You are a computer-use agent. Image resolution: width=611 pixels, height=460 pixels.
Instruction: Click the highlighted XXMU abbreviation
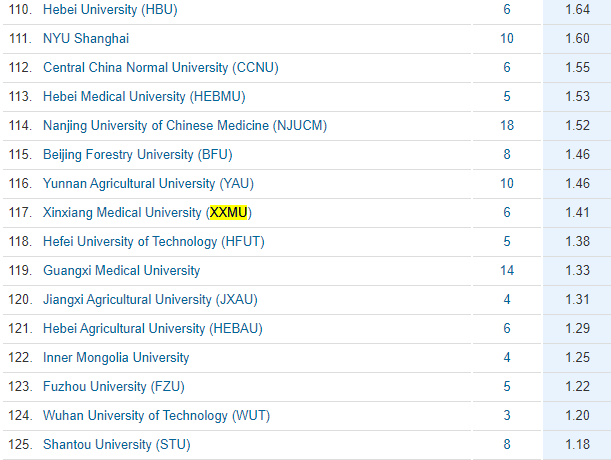(228, 212)
